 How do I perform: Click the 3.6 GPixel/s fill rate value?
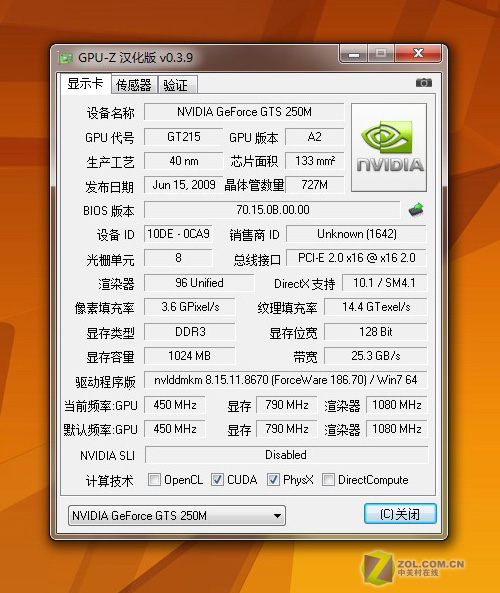189,307
